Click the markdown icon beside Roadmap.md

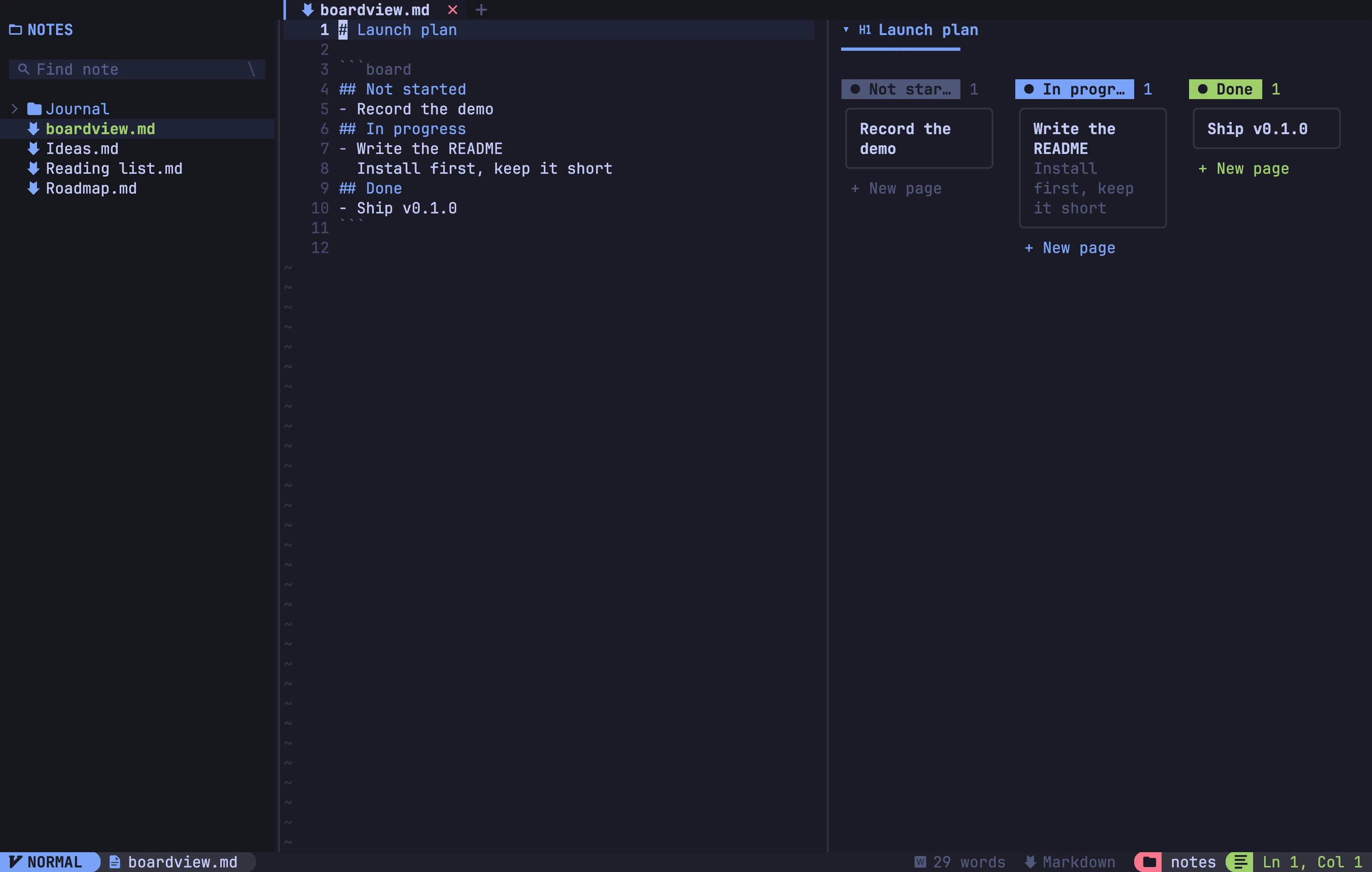click(34, 188)
